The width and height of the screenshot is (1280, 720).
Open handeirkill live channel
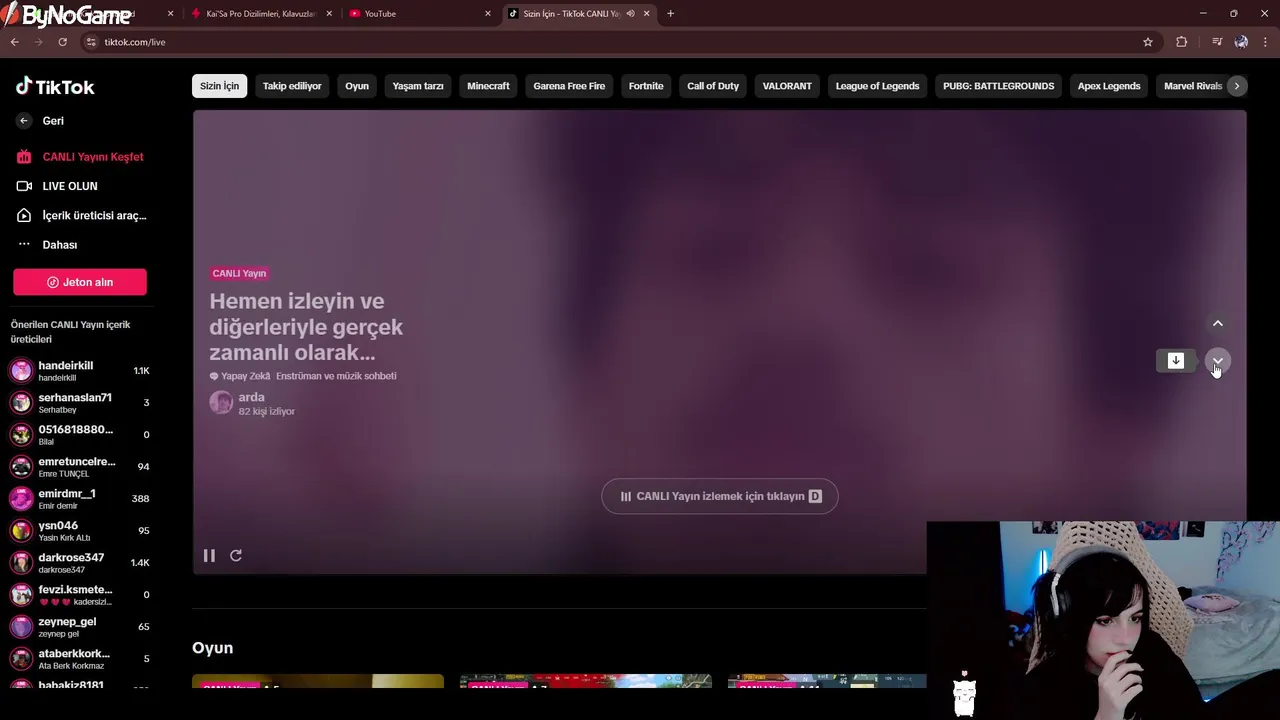(80, 371)
